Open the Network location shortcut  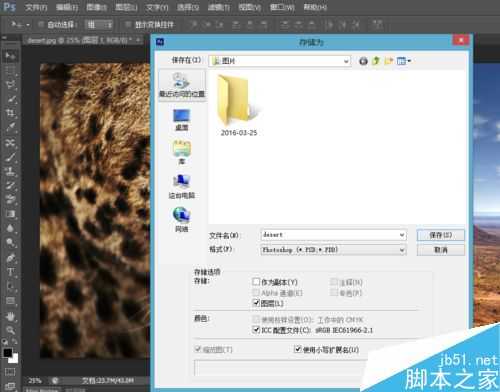tap(182, 220)
